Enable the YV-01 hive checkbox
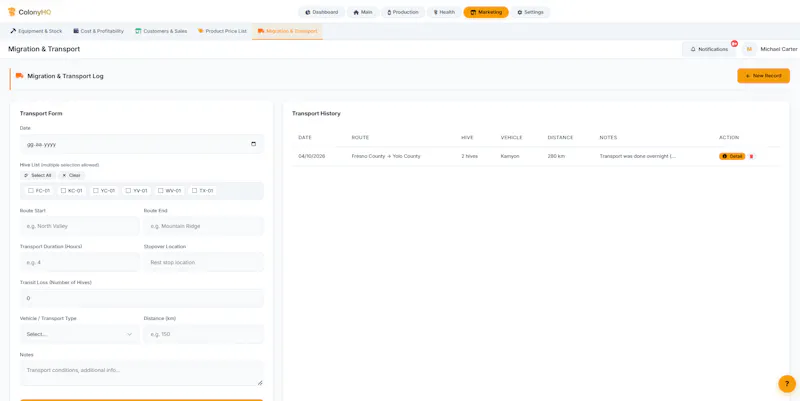 (x=129, y=191)
